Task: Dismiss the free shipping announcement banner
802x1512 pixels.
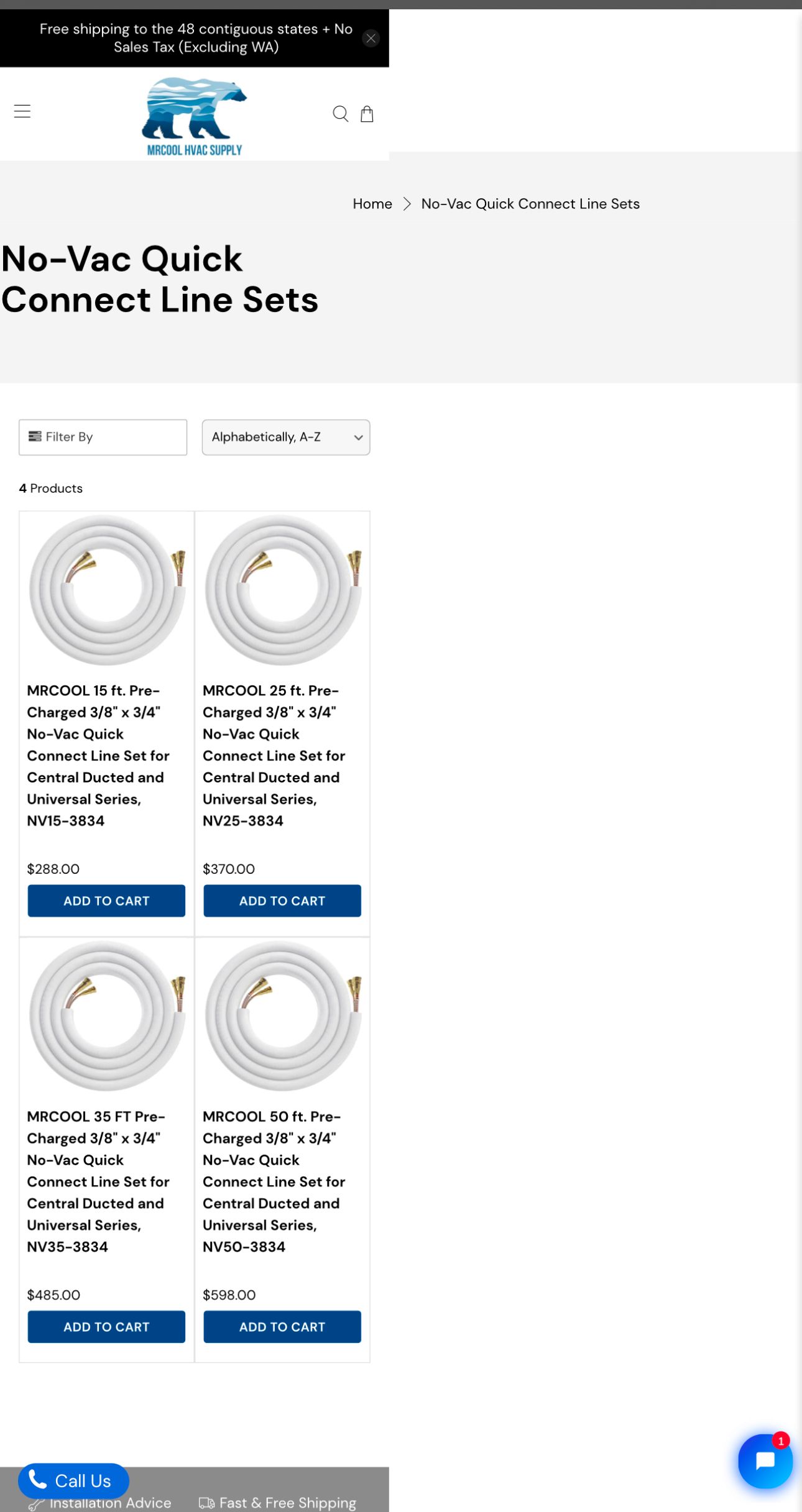Action: click(371, 39)
